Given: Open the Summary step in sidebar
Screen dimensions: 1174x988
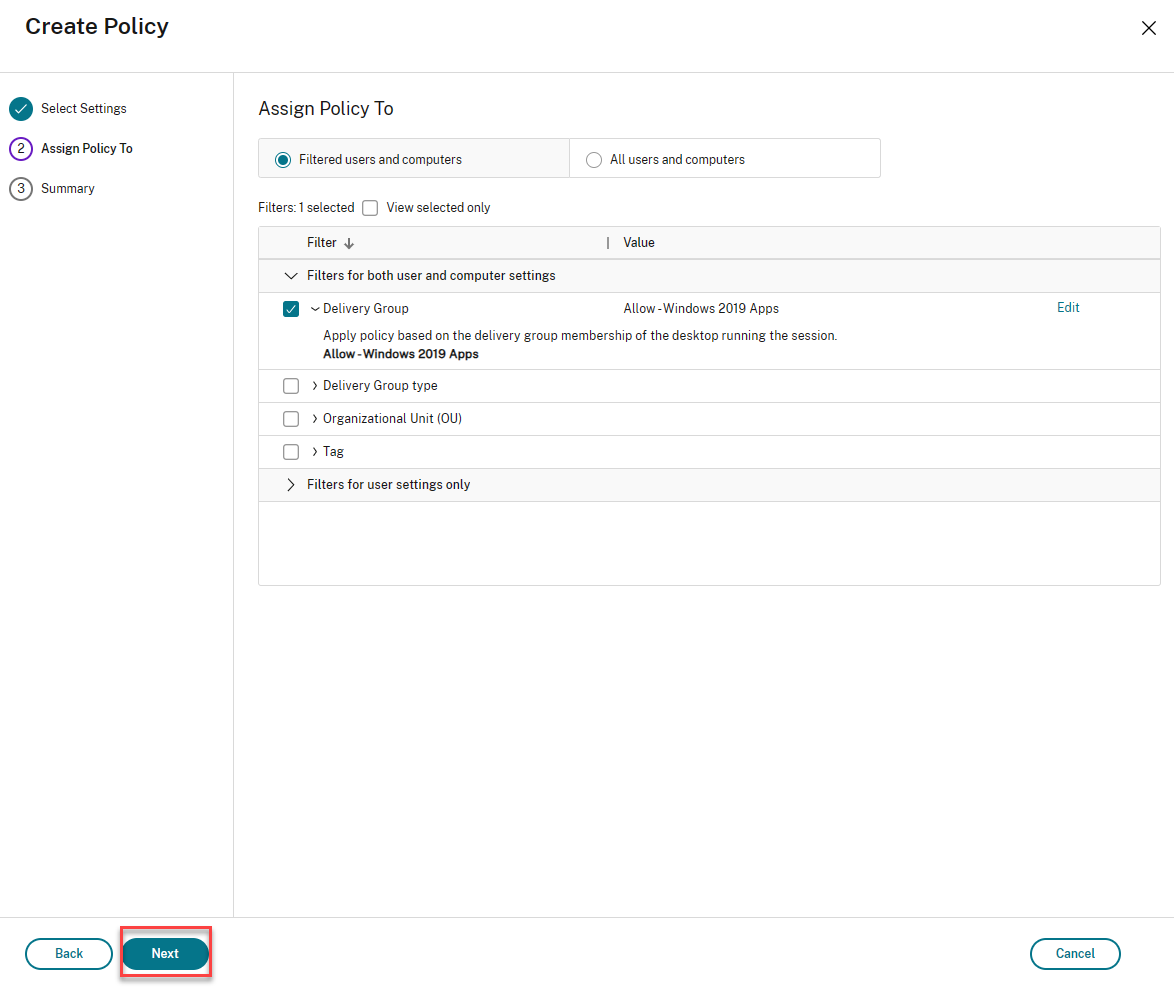Looking at the screenshot, I should coord(67,189).
